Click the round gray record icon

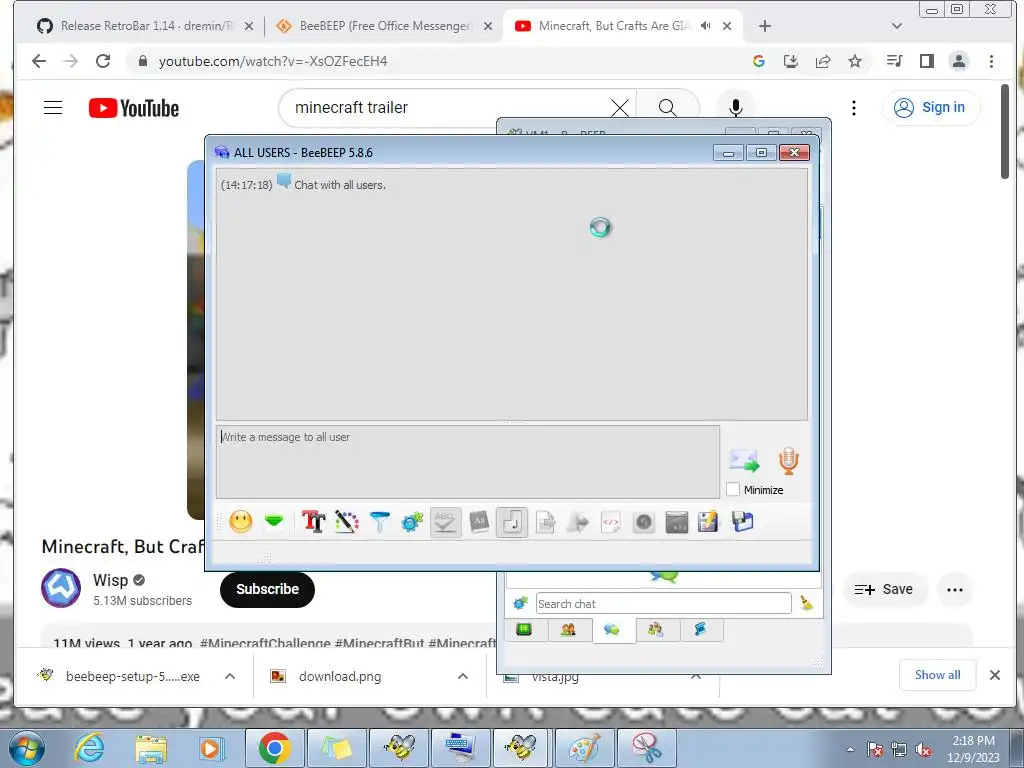(x=644, y=522)
